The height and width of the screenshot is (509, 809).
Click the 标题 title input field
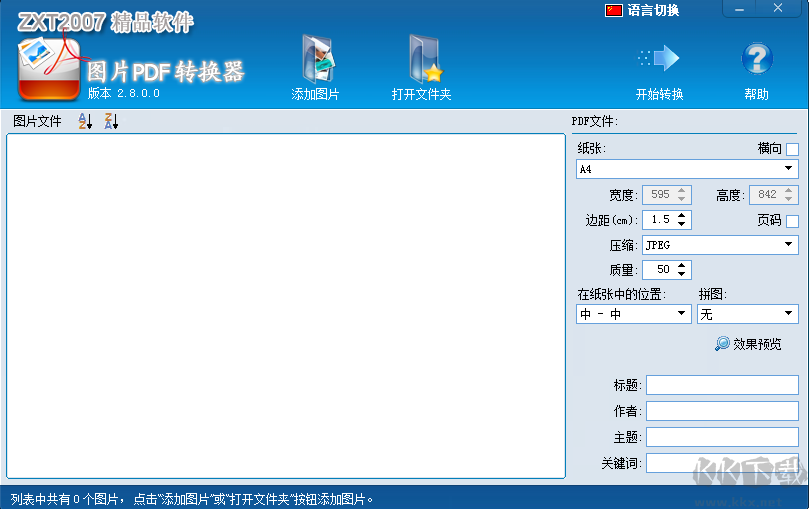(722, 385)
